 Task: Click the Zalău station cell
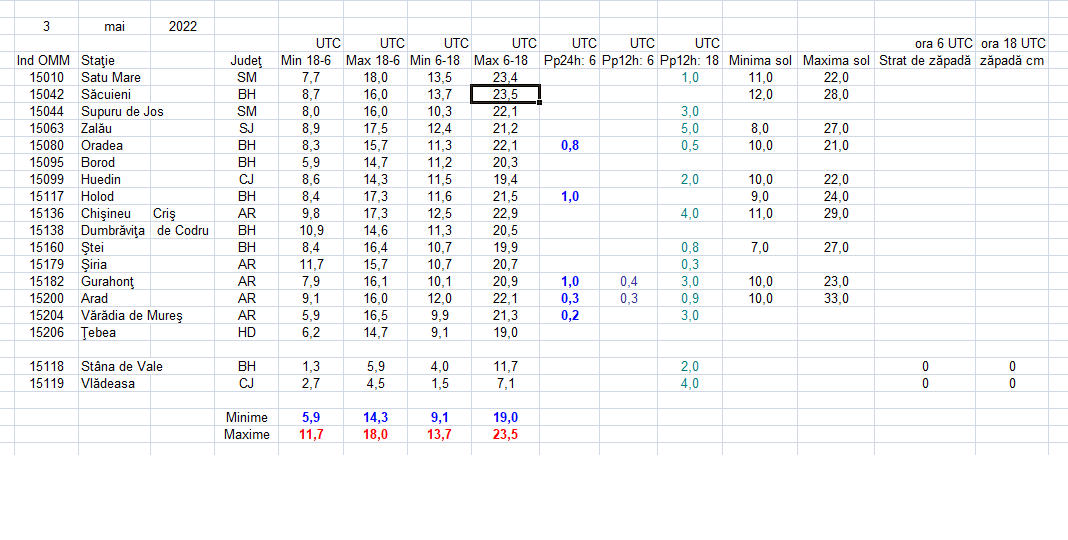[114, 129]
